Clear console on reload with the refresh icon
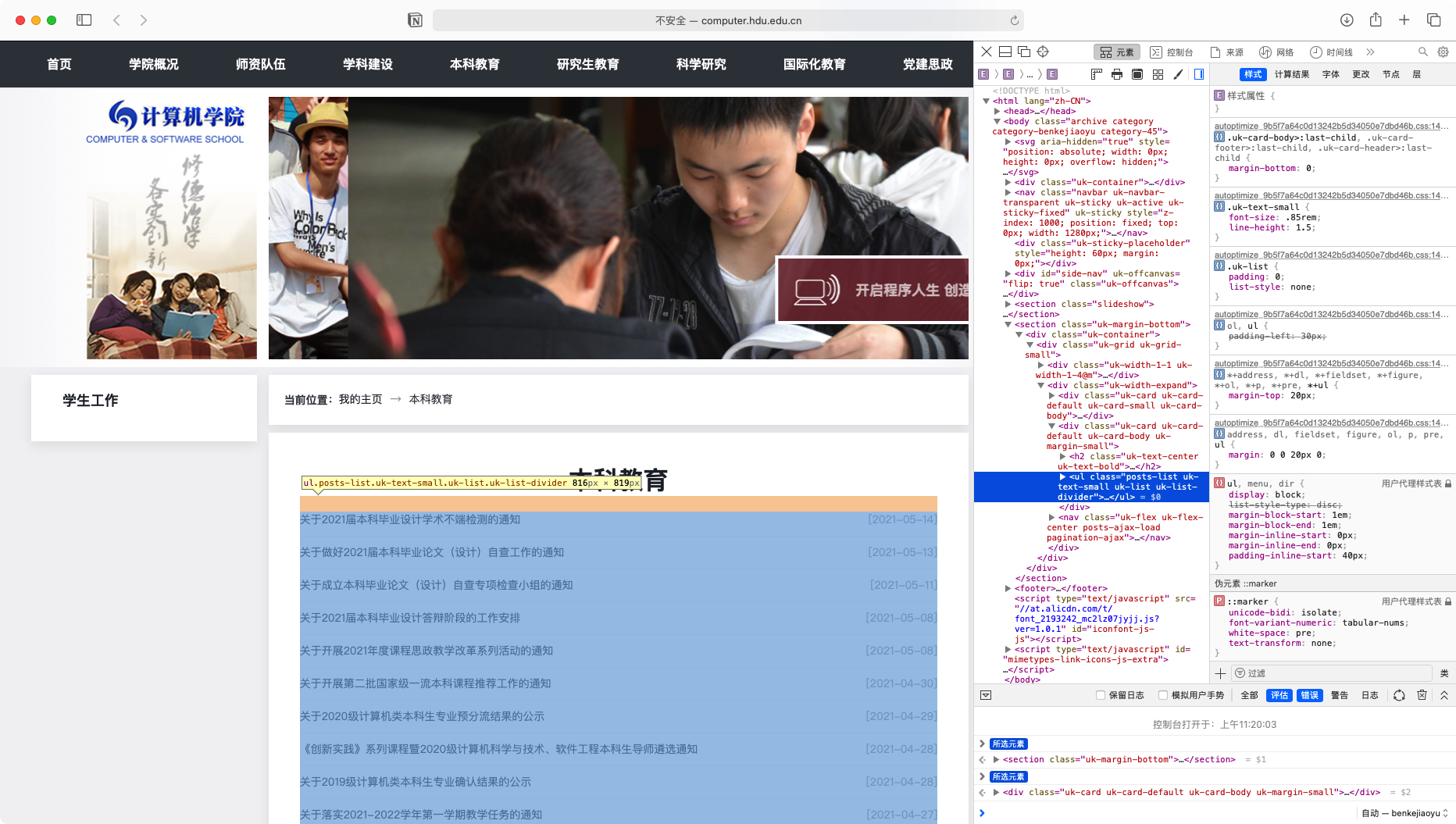The height and width of the screenshot is (824, 1456). coord(1399,695)
